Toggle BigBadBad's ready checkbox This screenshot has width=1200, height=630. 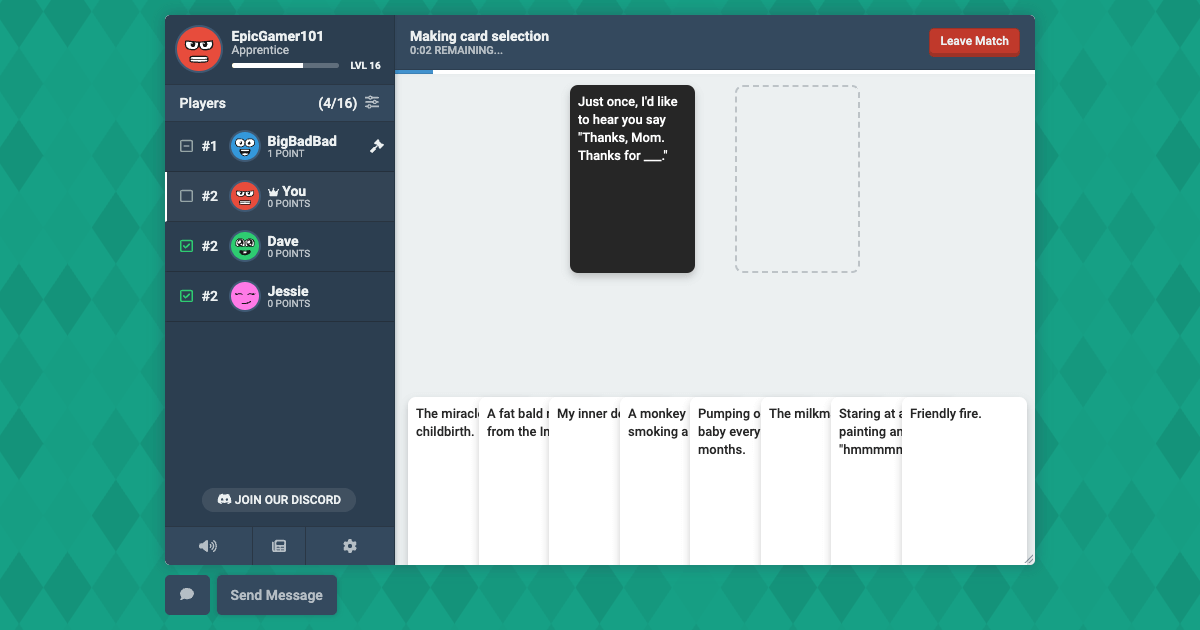point(186,146)
